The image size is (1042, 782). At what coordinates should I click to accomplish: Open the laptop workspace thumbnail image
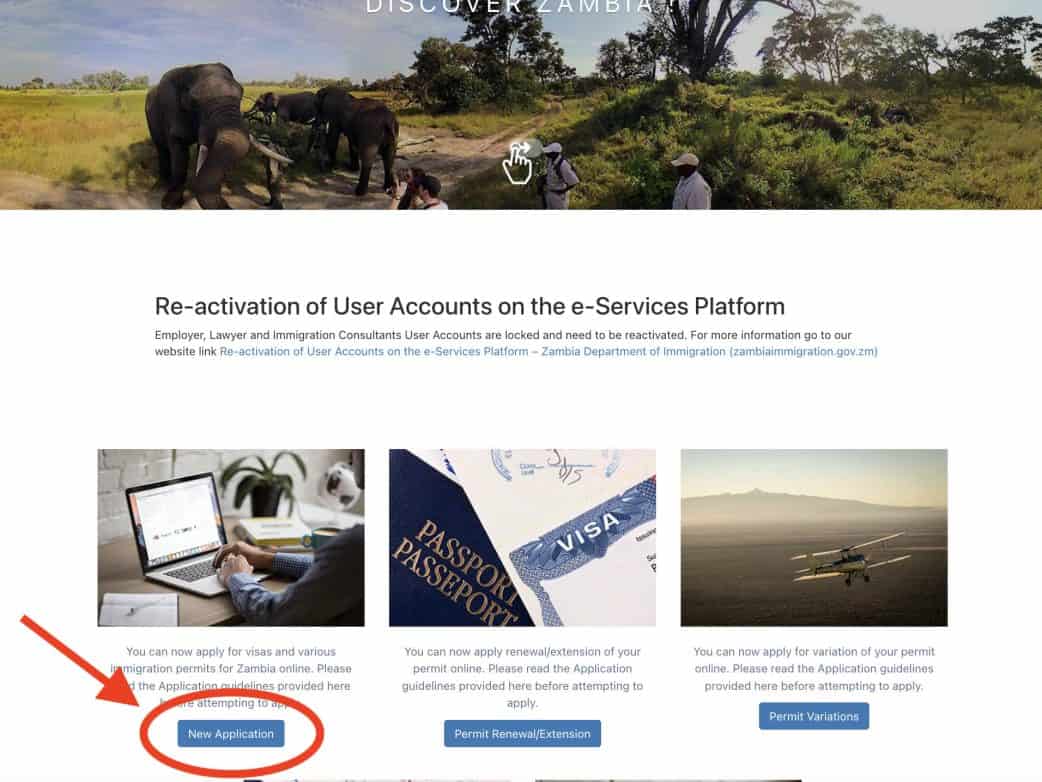coord(231,538)
